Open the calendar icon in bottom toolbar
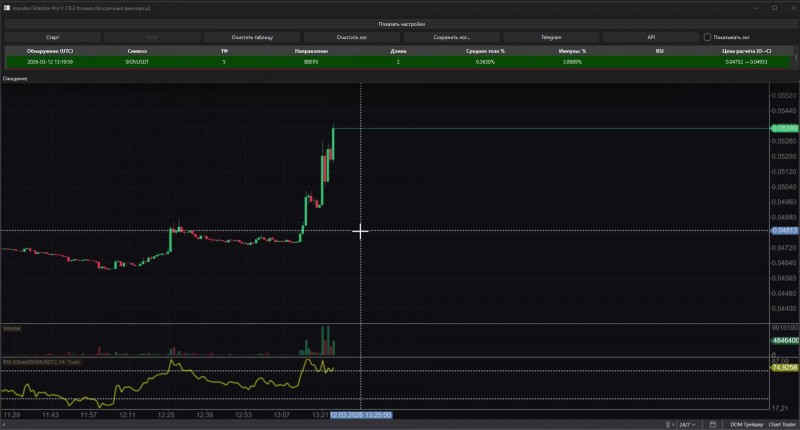Screen dimensions: 800x430 coord(713,424)
